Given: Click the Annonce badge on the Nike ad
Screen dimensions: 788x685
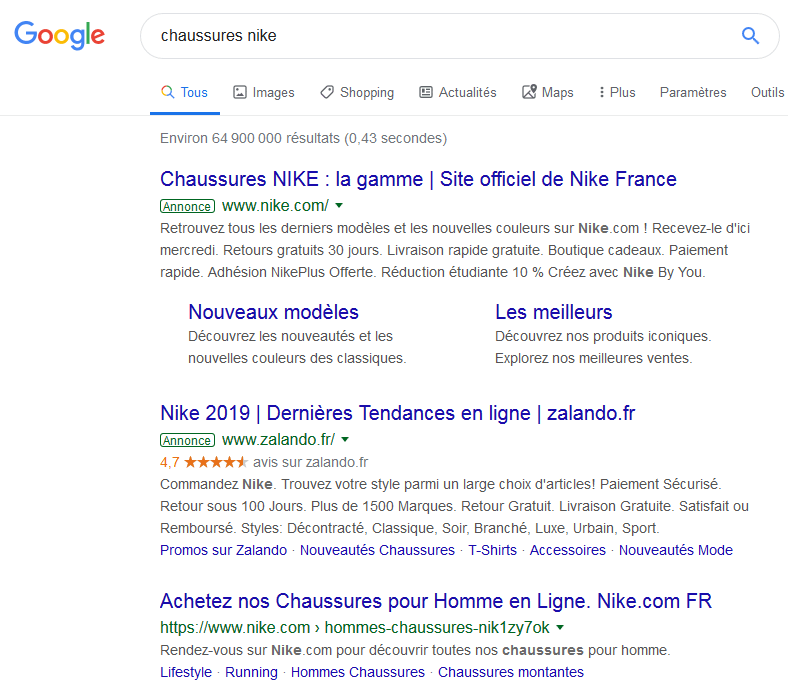Looking at the screenshot, I should [x=187, y=206].
